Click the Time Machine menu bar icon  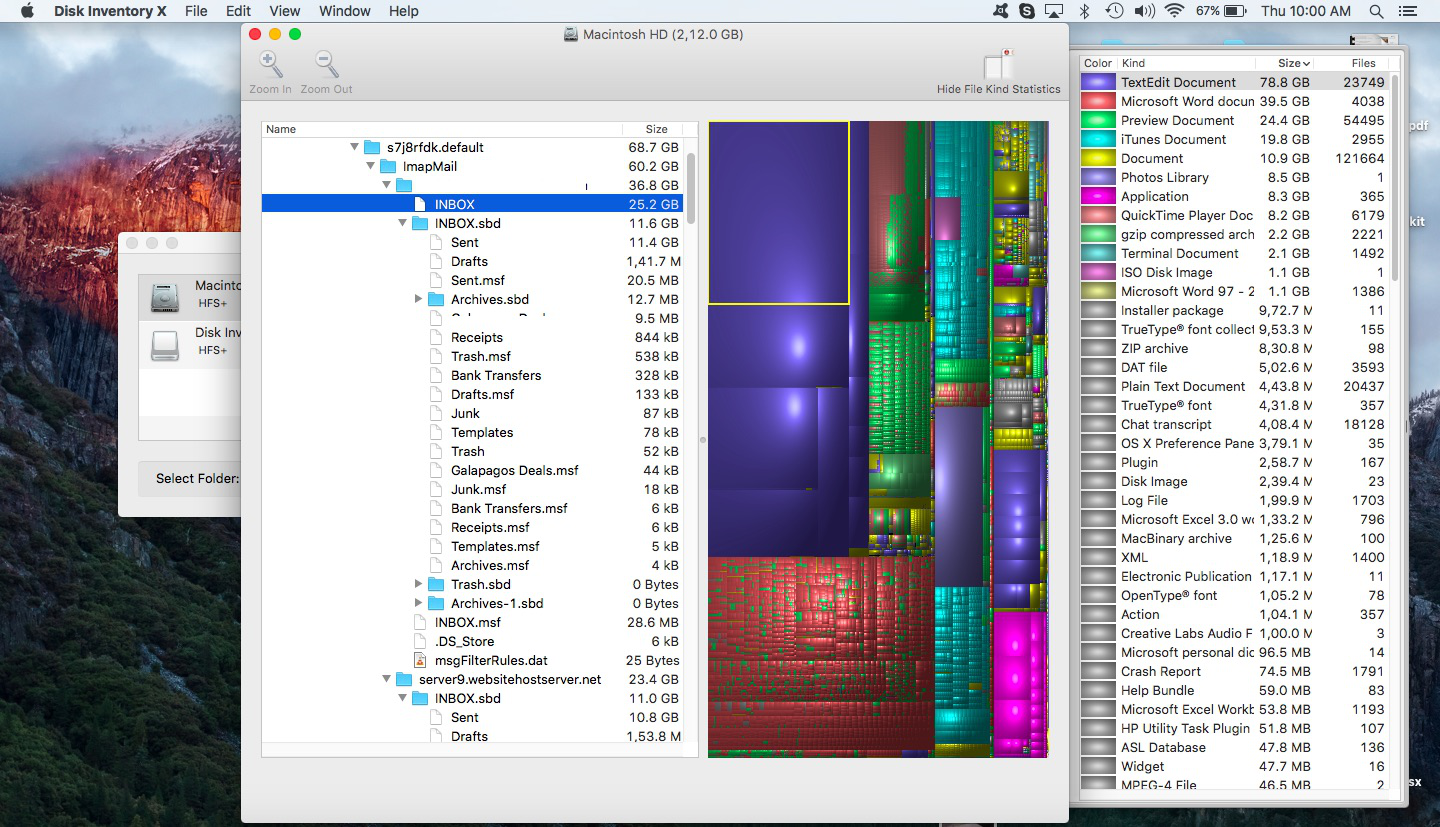click(1113, 11)
